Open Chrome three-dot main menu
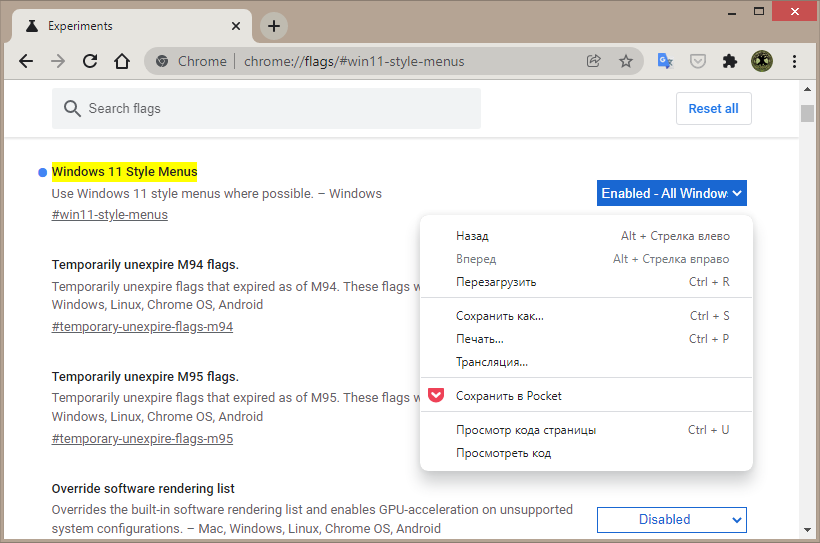The image size is (820, 543). (794, 61)
